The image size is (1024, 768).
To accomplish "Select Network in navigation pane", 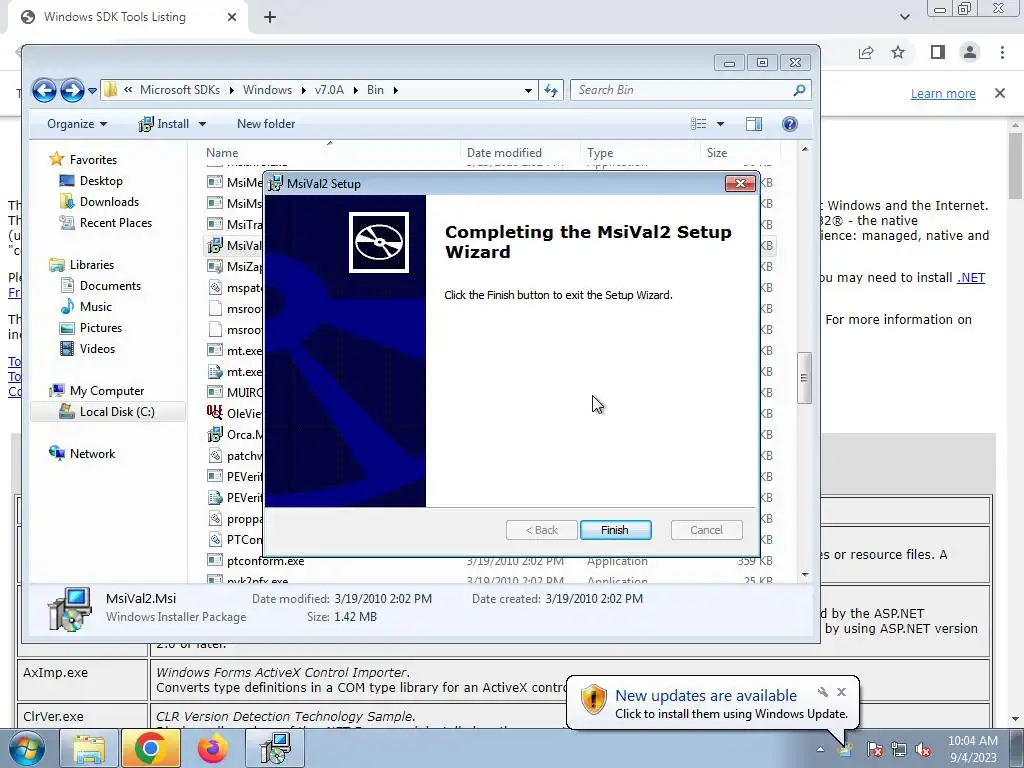I will tap(92, 453).
